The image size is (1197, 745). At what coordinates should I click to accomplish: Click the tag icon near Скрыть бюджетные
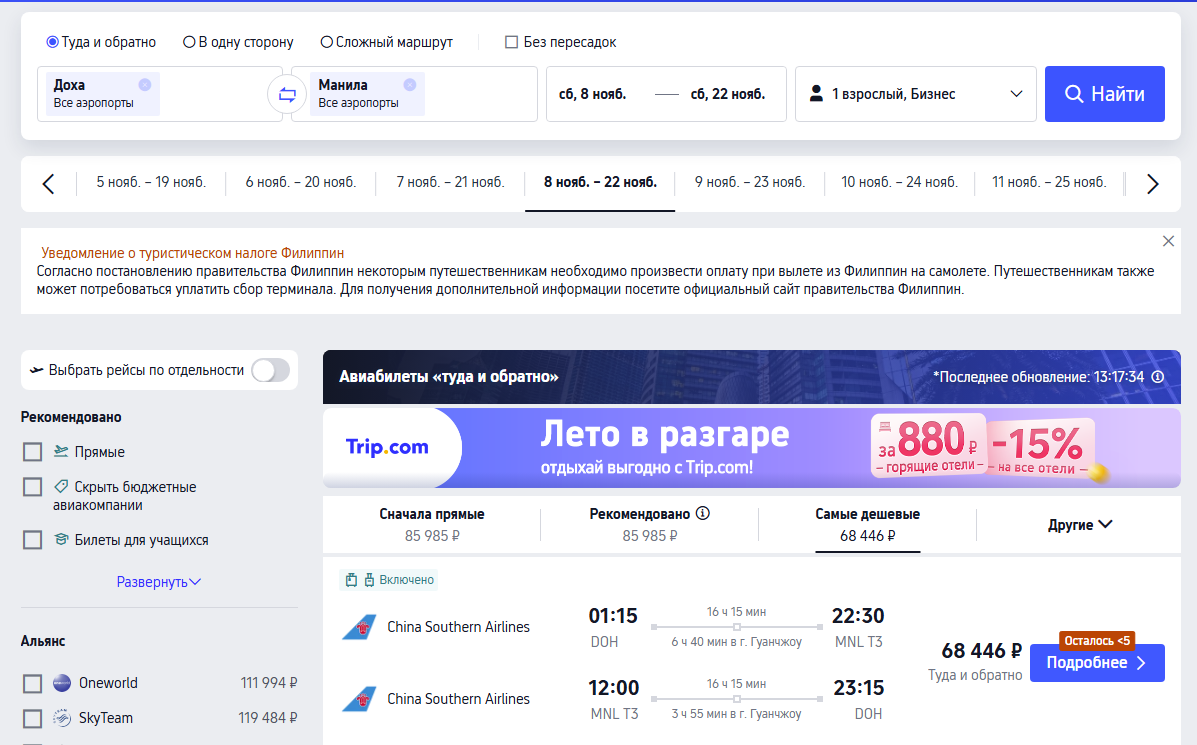[61, 486]
